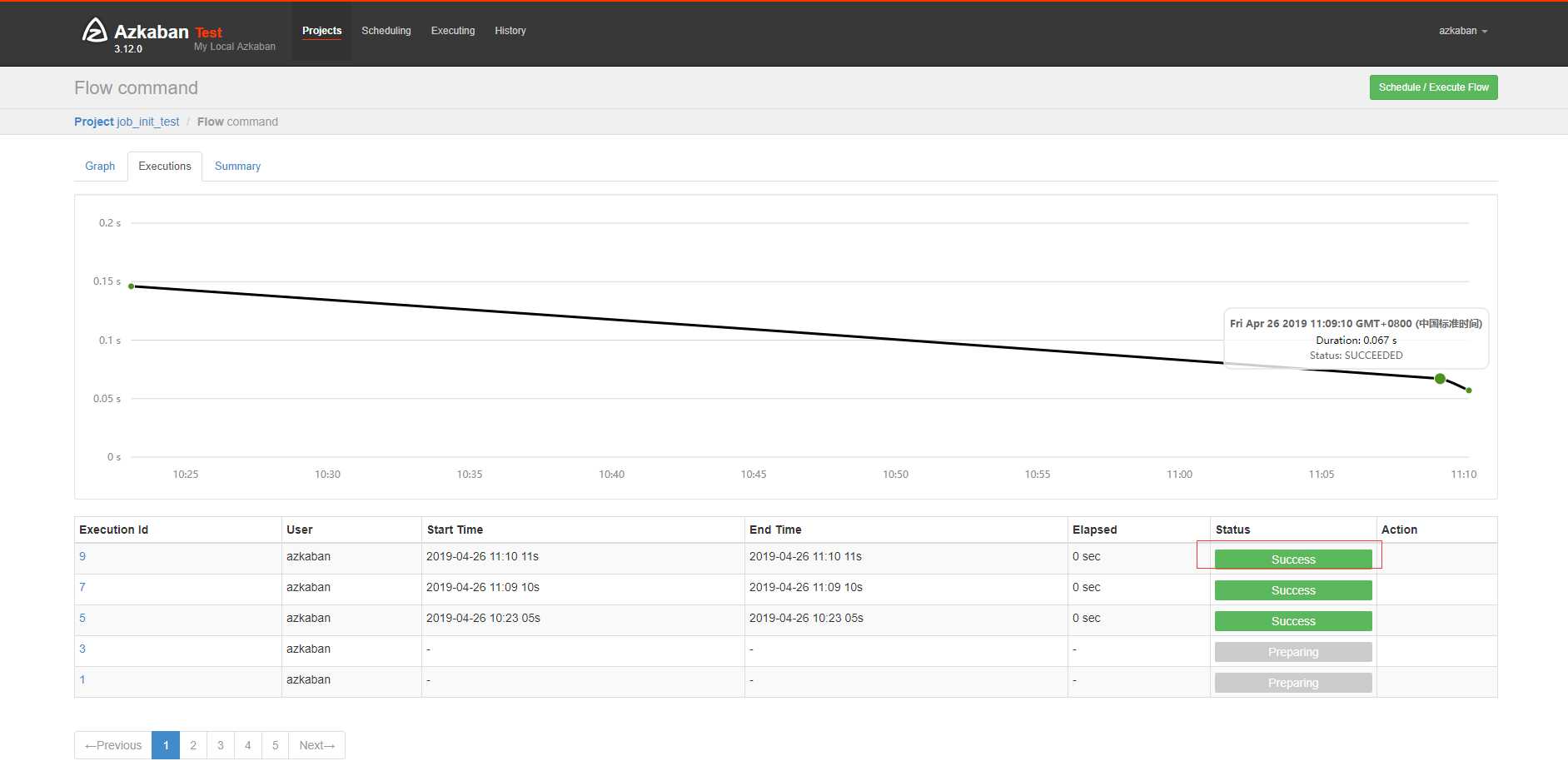Click the 10:45 axis label on chart
The width and height of the screenshot is (1568, 771).
click(754, 475)
